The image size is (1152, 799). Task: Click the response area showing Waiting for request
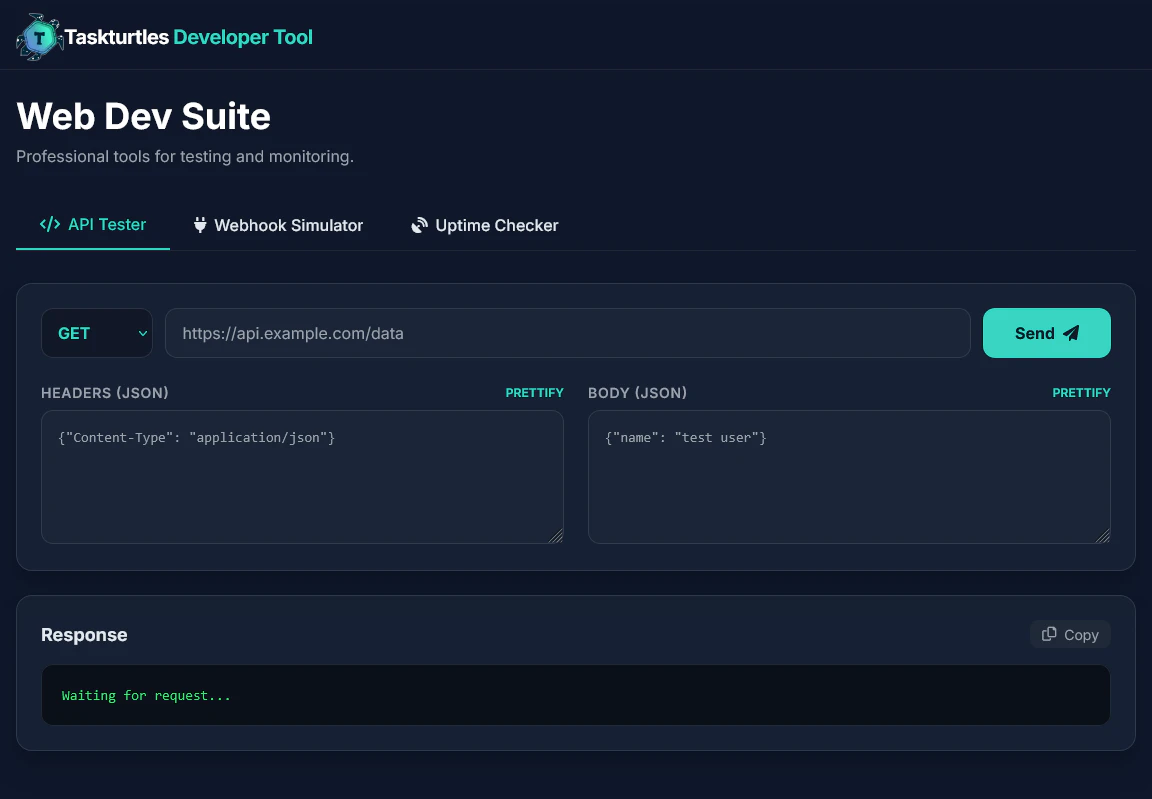[x=576, y=695]
